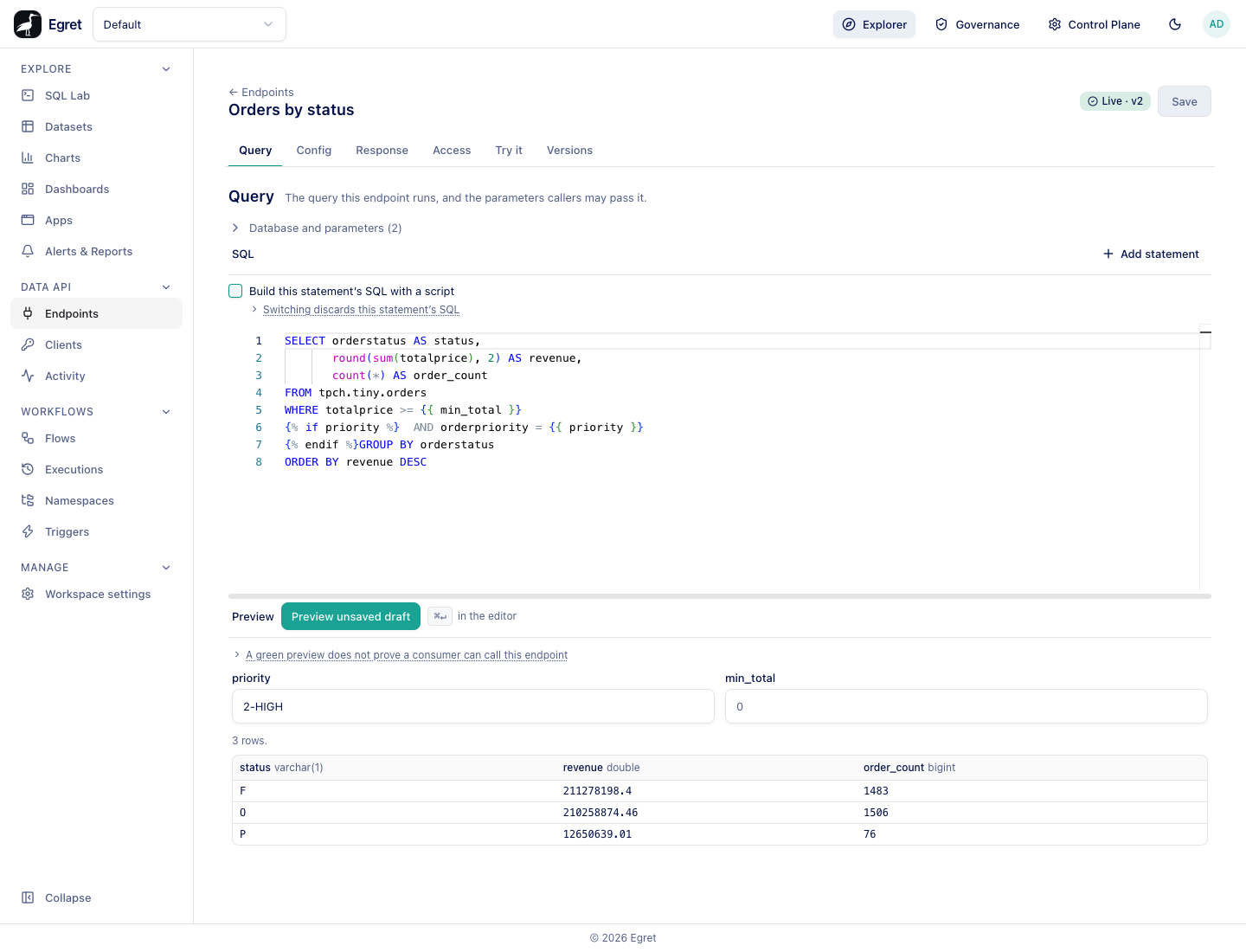The width and height of the screenshot is (1246, 952).
Task: Collapse the MANAGE sidebar section
Action: 166,568
